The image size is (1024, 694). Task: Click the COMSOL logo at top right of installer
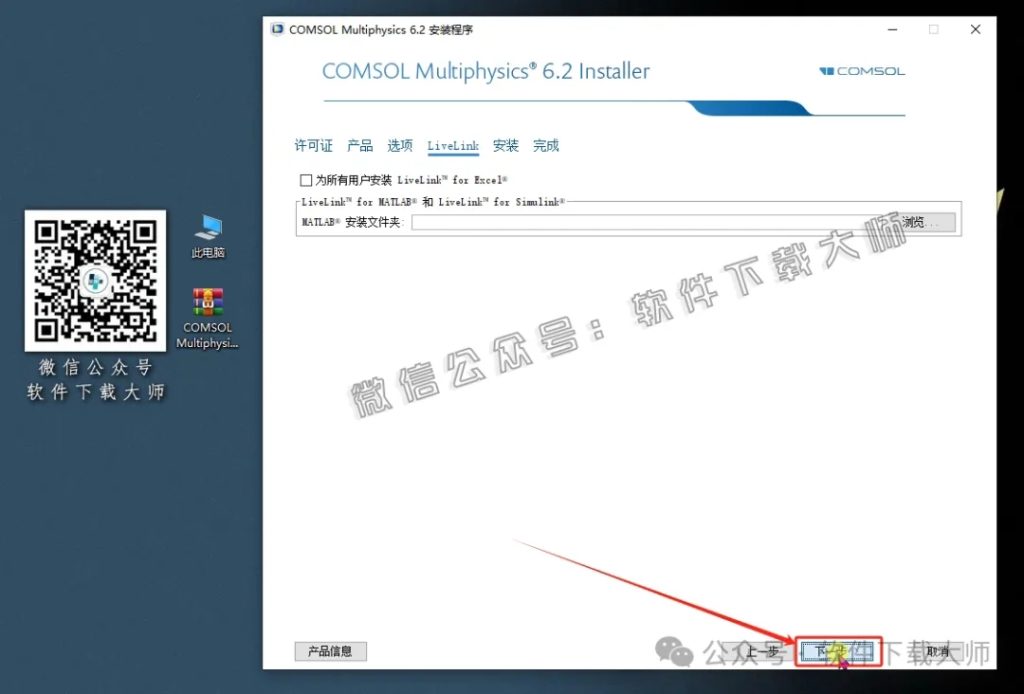pos(861,71)
